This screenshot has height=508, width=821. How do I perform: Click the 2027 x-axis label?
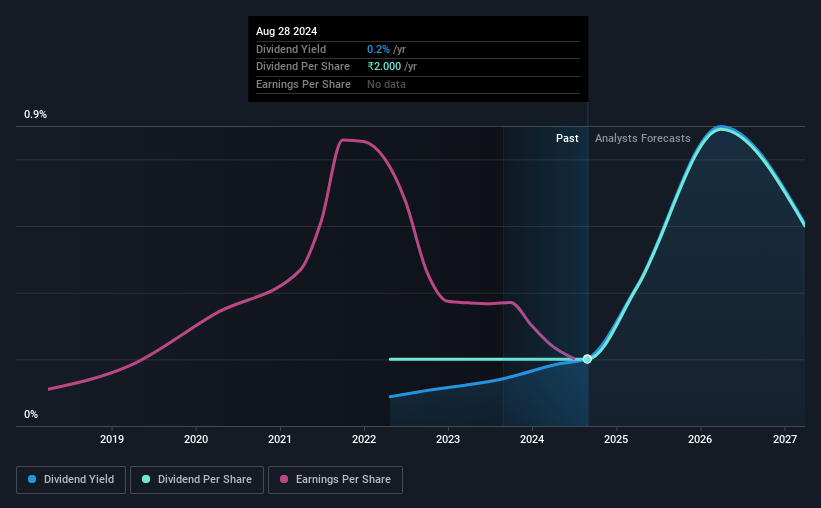785,439
